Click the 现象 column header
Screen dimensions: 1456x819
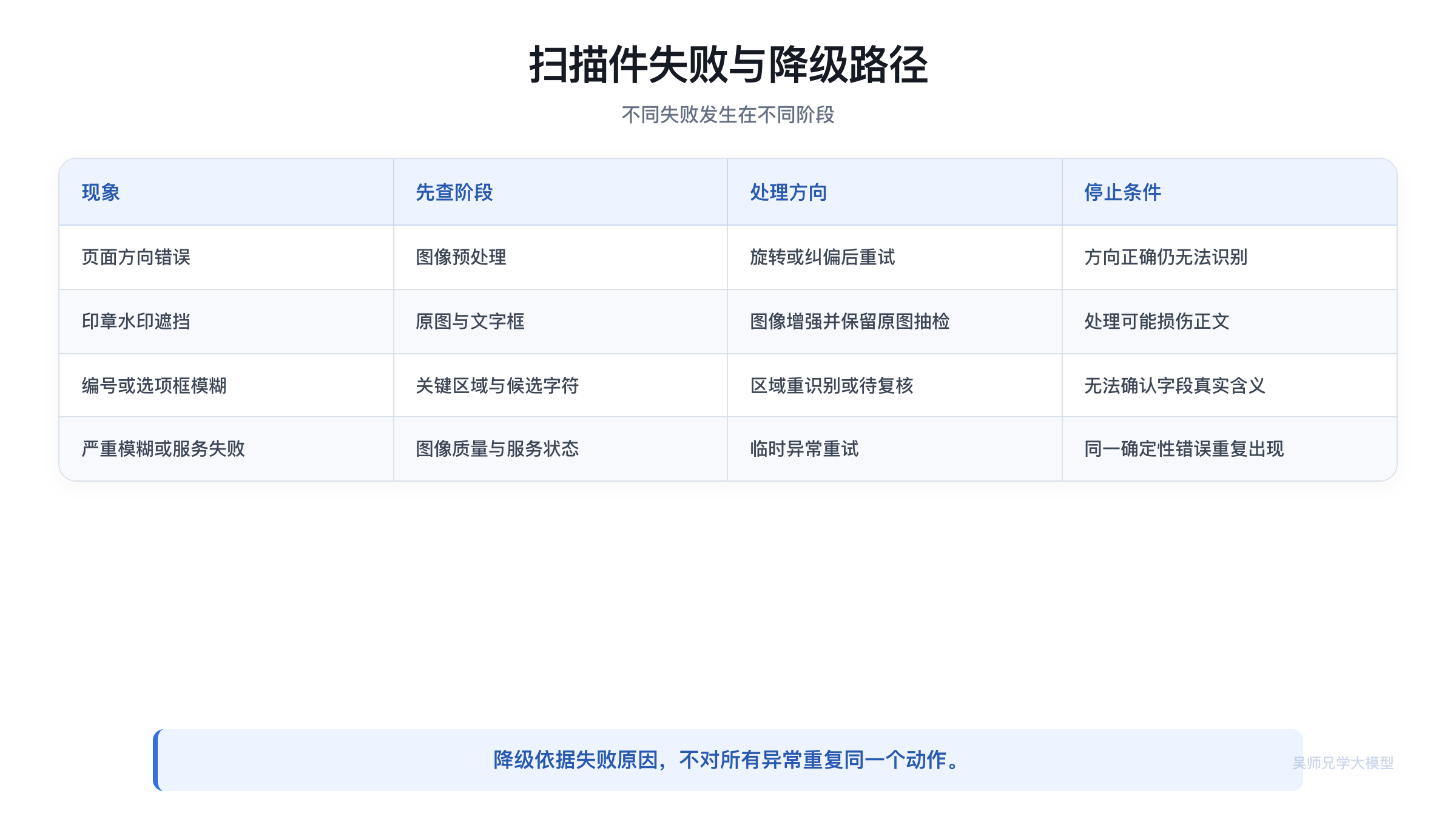pyautogui.click(x=226, y=192)
